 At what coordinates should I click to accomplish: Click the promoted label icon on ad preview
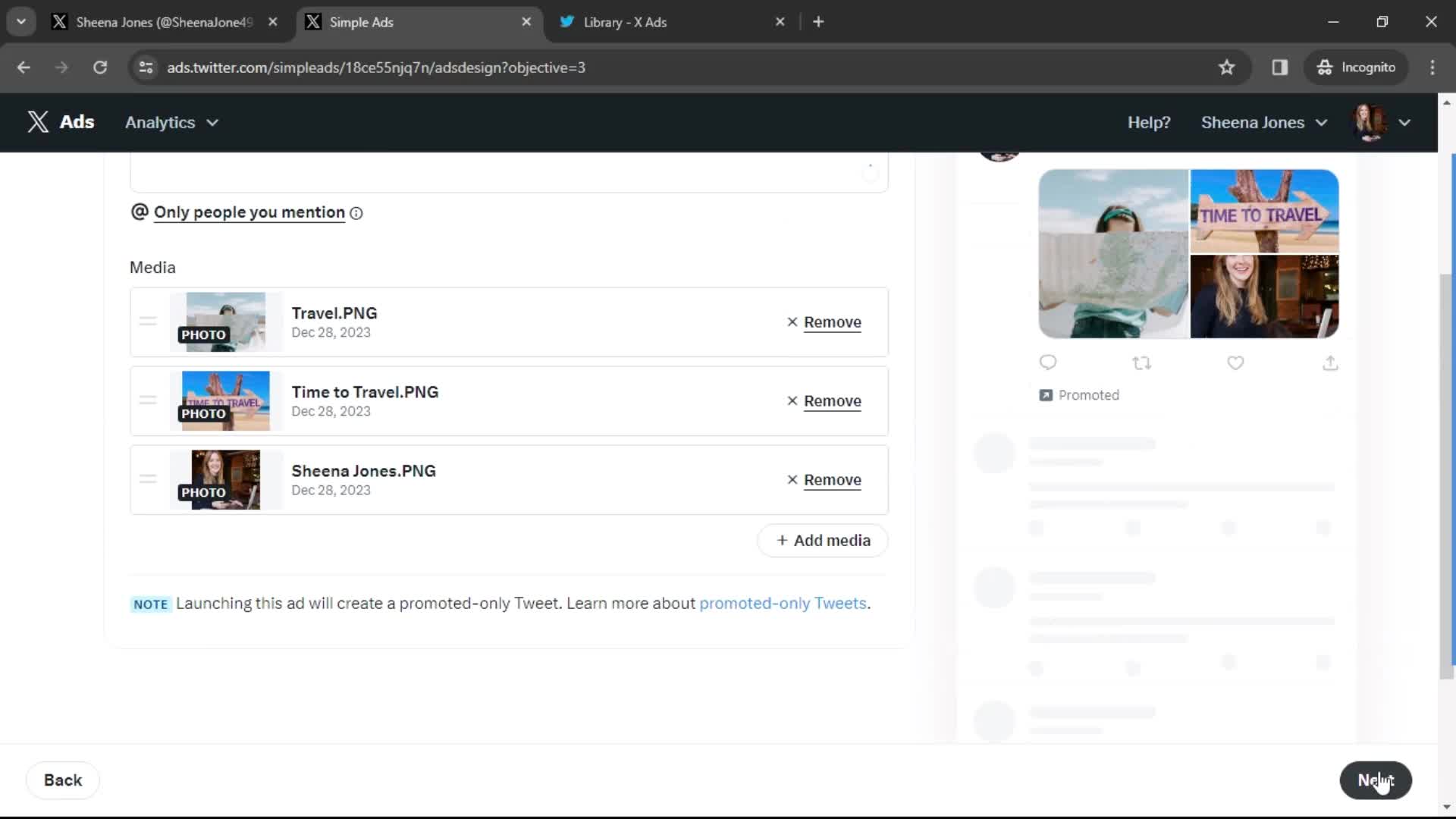[x=1045, y=394]
